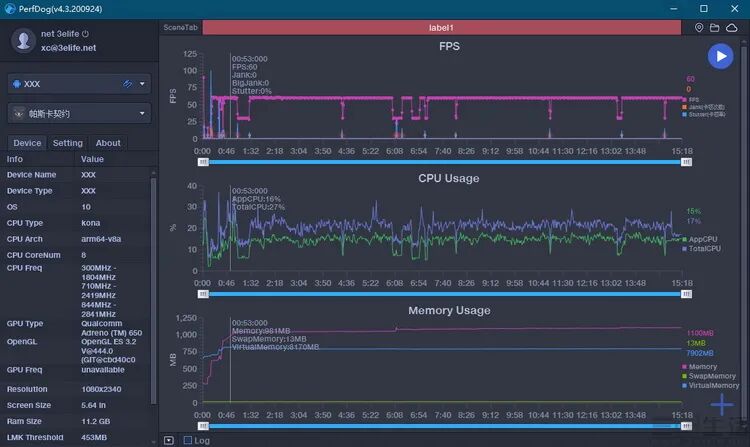Click the location pin icon in SceneTab bar
This screenshot has height=447, width=750.
click(699, 28)
